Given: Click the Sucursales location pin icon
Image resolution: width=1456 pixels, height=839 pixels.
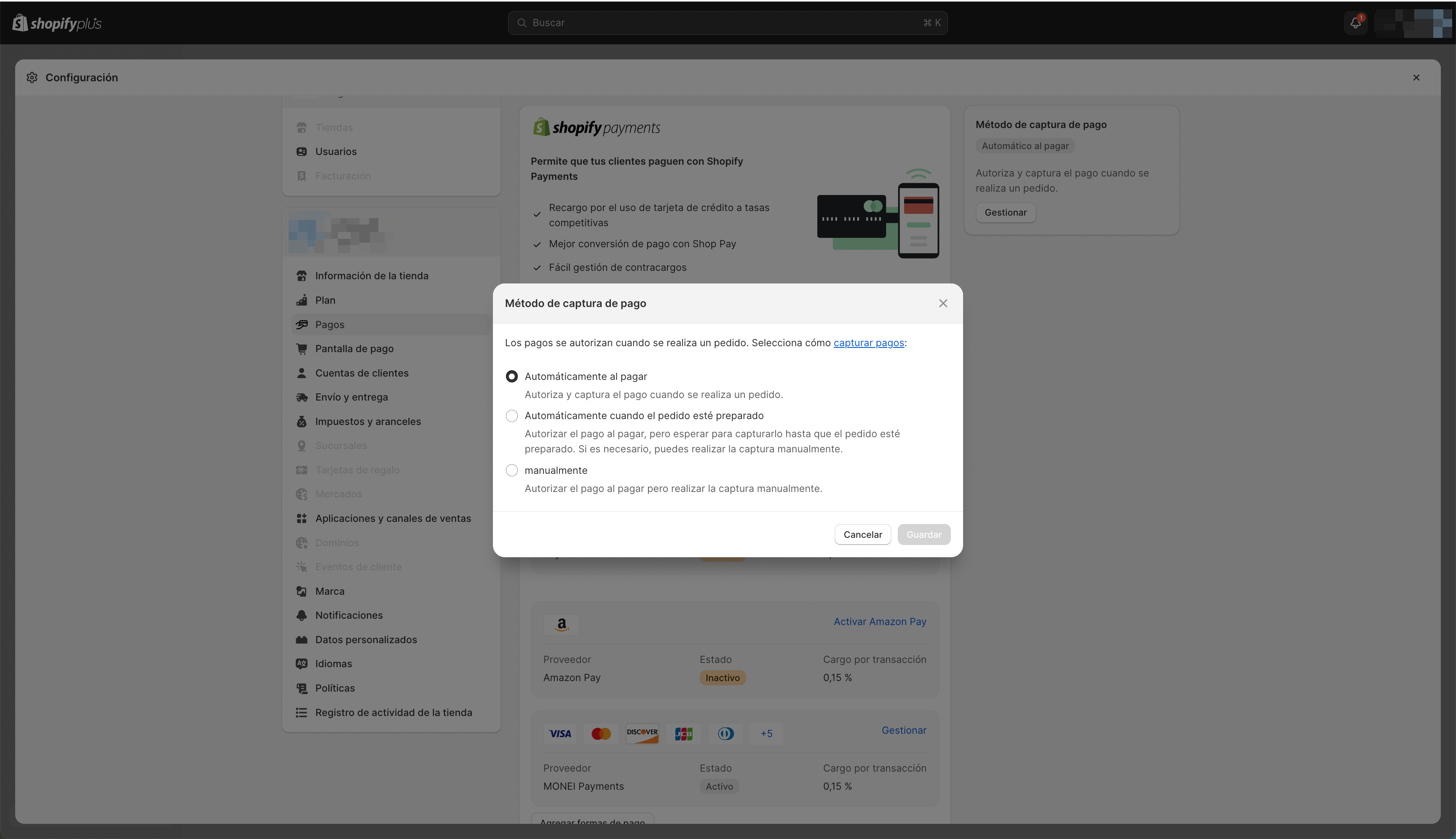Looking at the screenshot, I should [302, 446].
